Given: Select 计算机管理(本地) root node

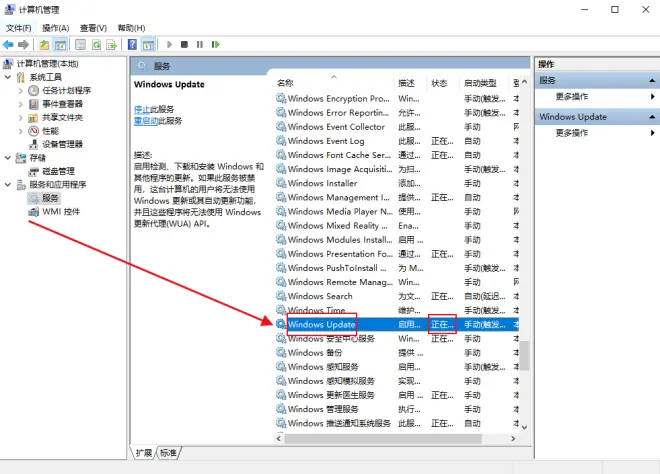Looking at the screenshot, I should (47, 64).
